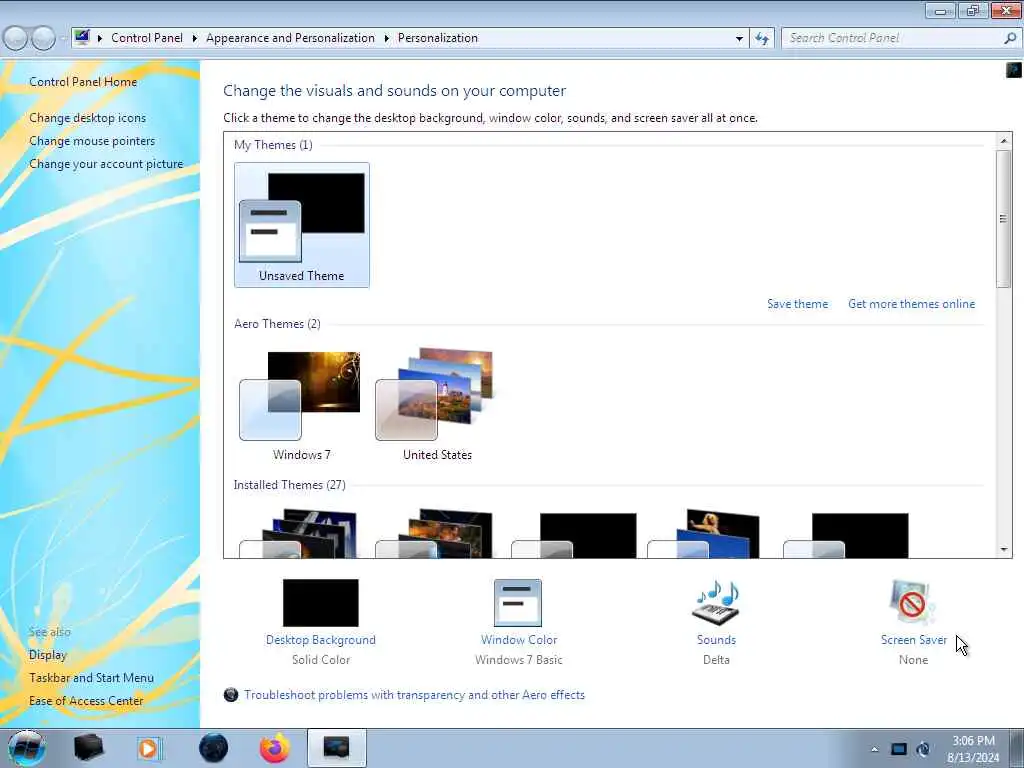Open Control Panel Home
Image resolution: width=1024 pixels, height=768 pixels.
(83, 82)
